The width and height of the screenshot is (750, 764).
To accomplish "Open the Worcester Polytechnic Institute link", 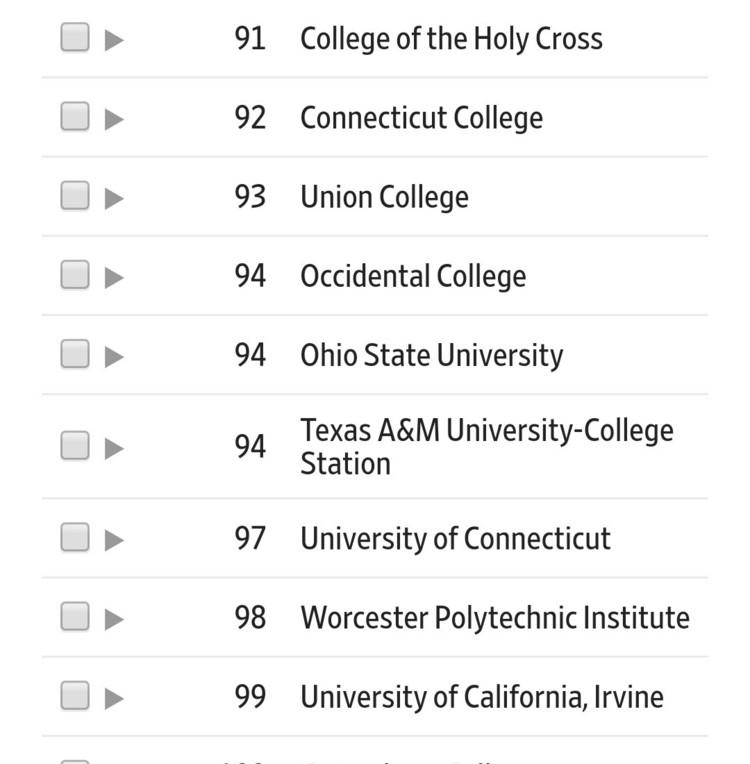I will coord(494,618).
